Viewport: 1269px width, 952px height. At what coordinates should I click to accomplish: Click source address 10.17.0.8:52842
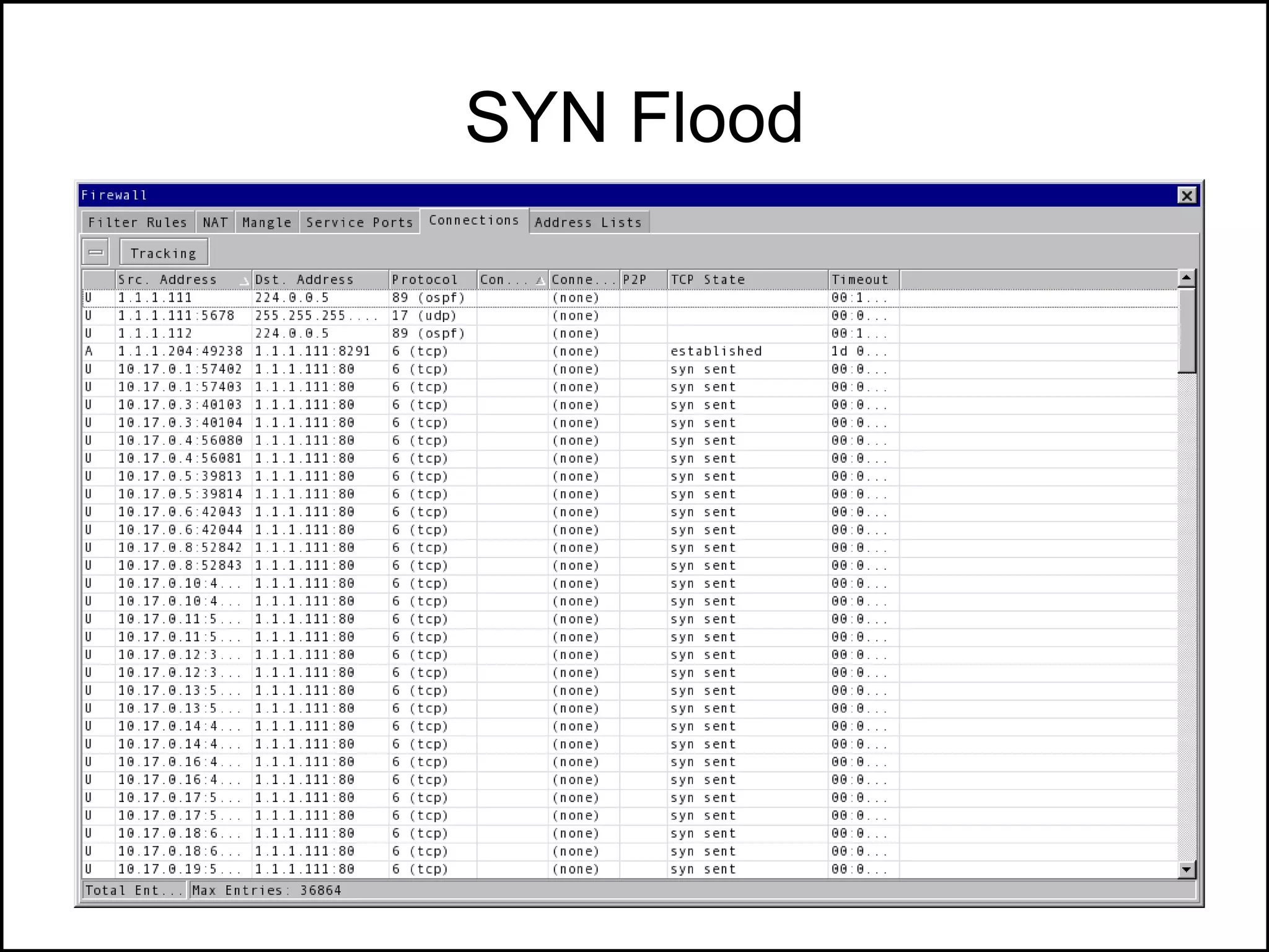tap(180, 548)
